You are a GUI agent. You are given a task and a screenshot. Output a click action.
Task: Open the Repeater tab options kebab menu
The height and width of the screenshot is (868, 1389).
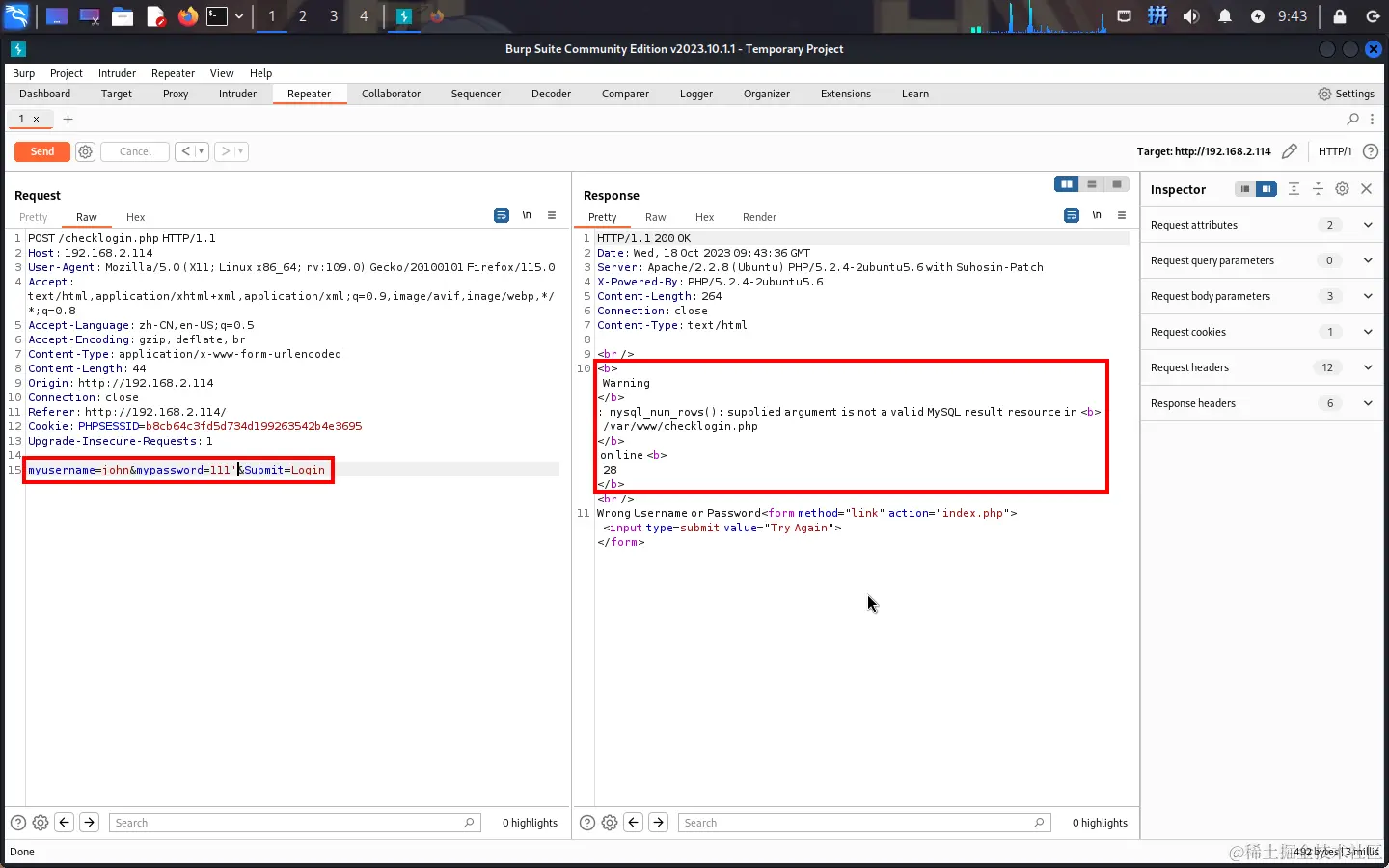1372,119
